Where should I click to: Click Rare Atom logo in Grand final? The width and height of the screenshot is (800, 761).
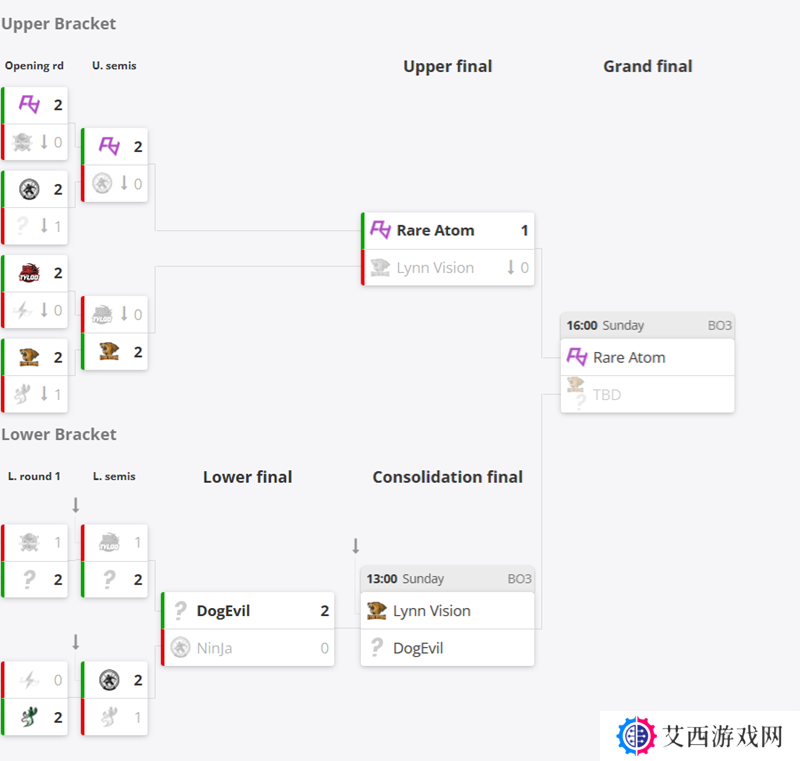point(577,357)
